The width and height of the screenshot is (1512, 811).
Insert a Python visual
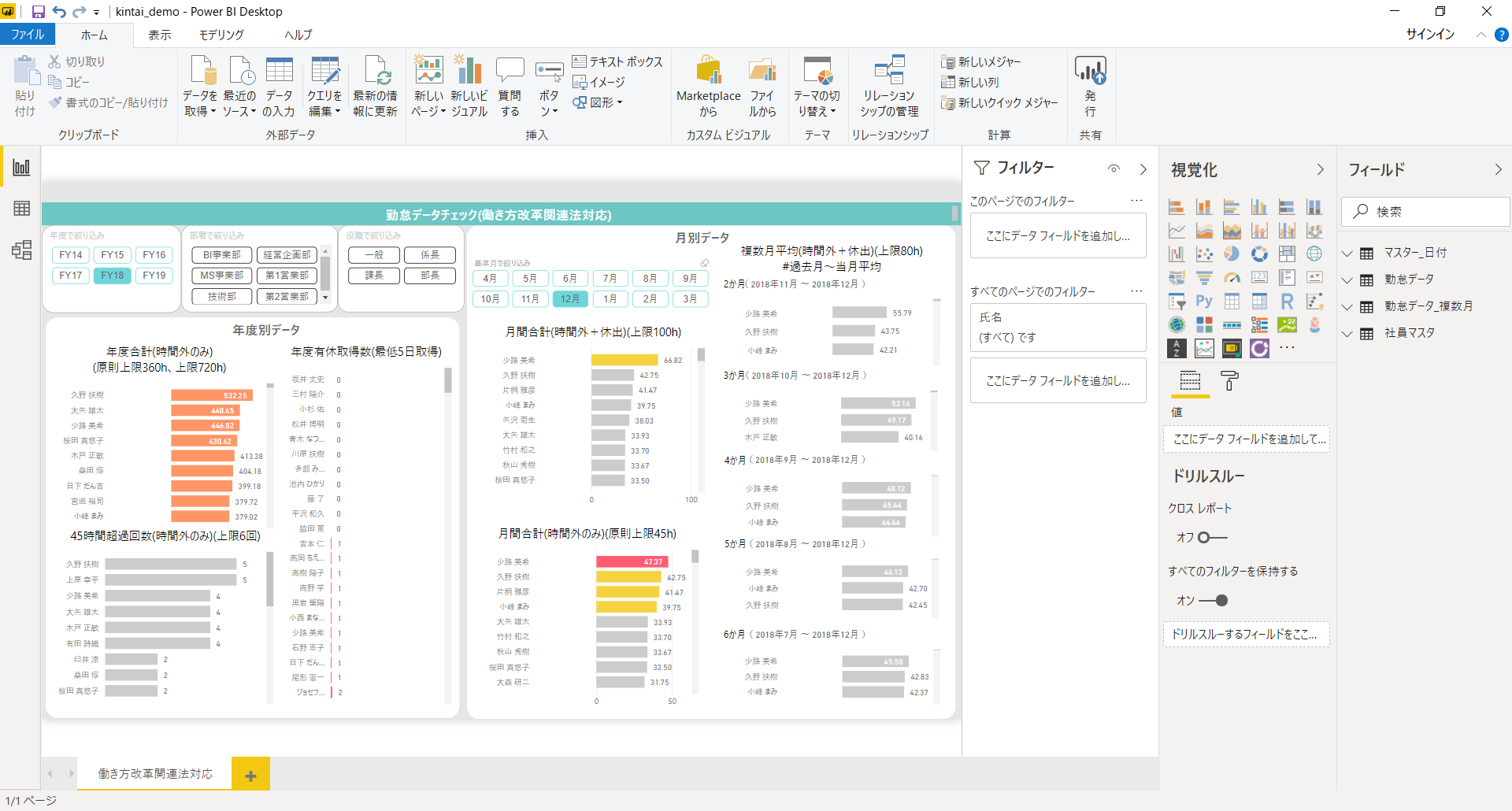pos(1204,301)
